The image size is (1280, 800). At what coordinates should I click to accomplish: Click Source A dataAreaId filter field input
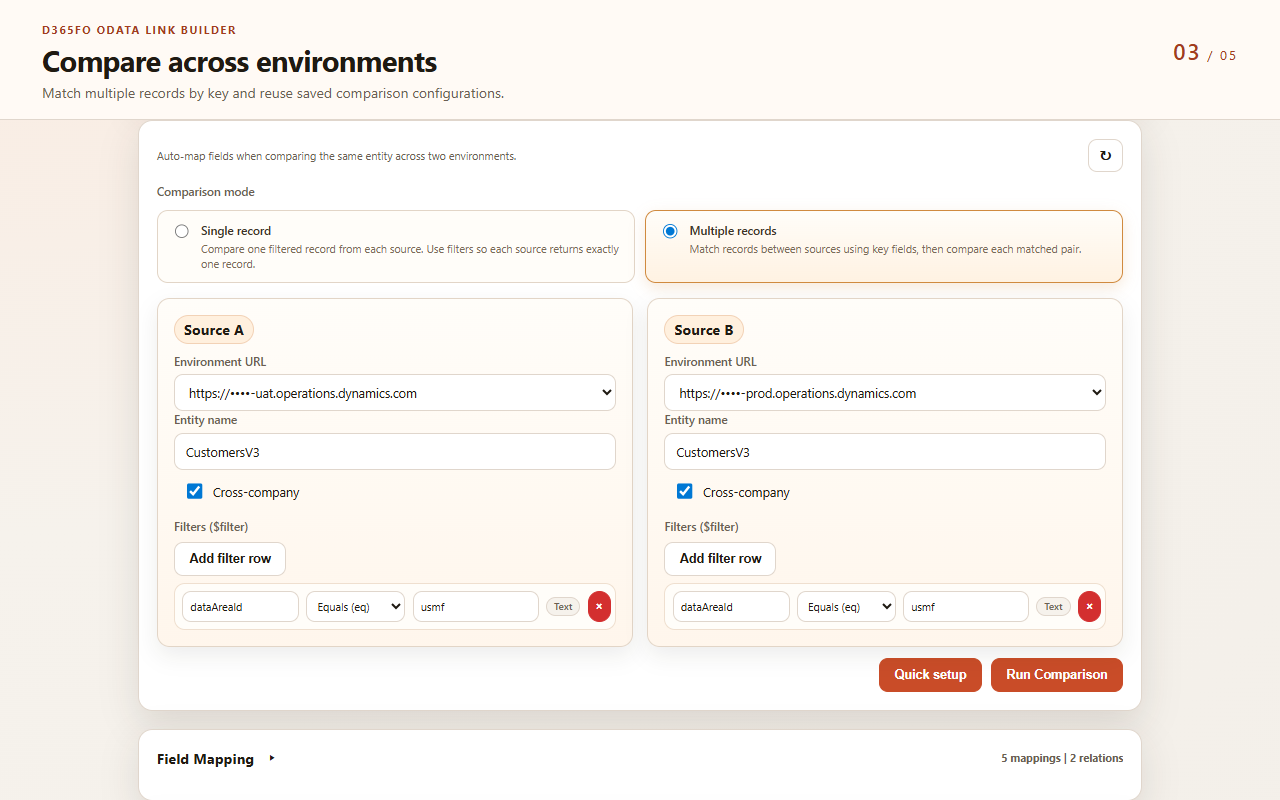(240, 607)
